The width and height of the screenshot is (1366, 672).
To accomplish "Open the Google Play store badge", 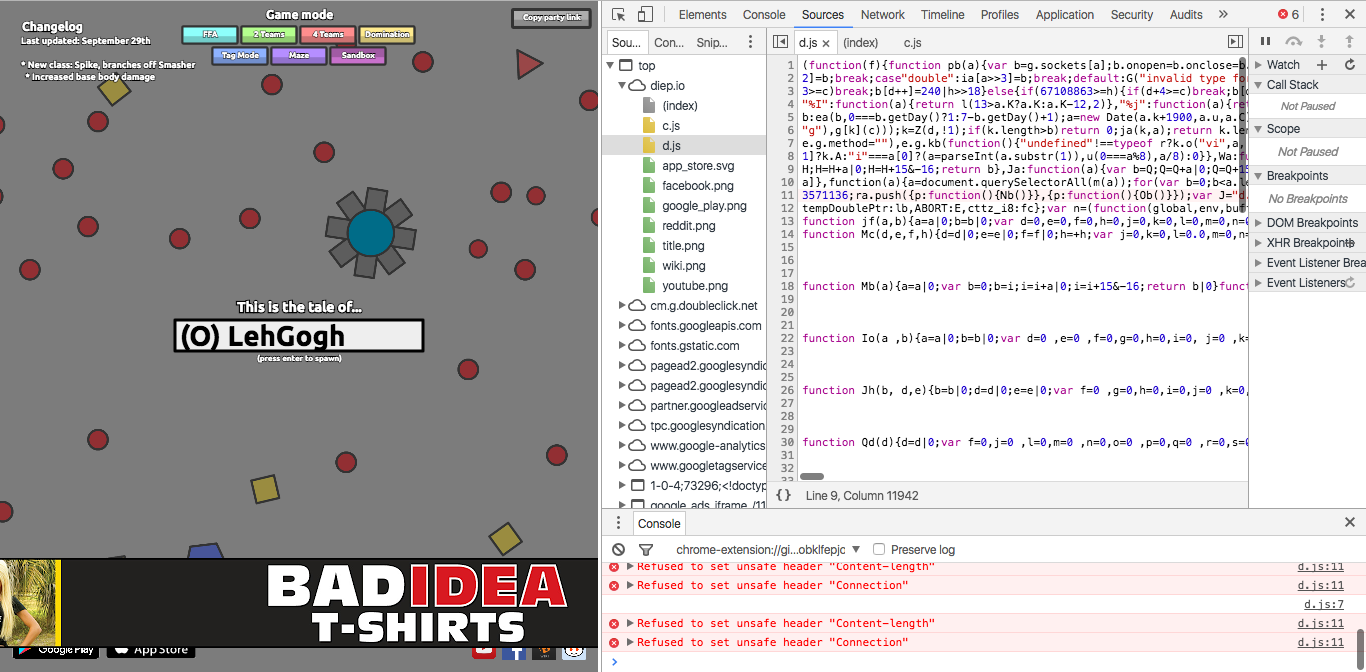I will click(x=56, y=650).
